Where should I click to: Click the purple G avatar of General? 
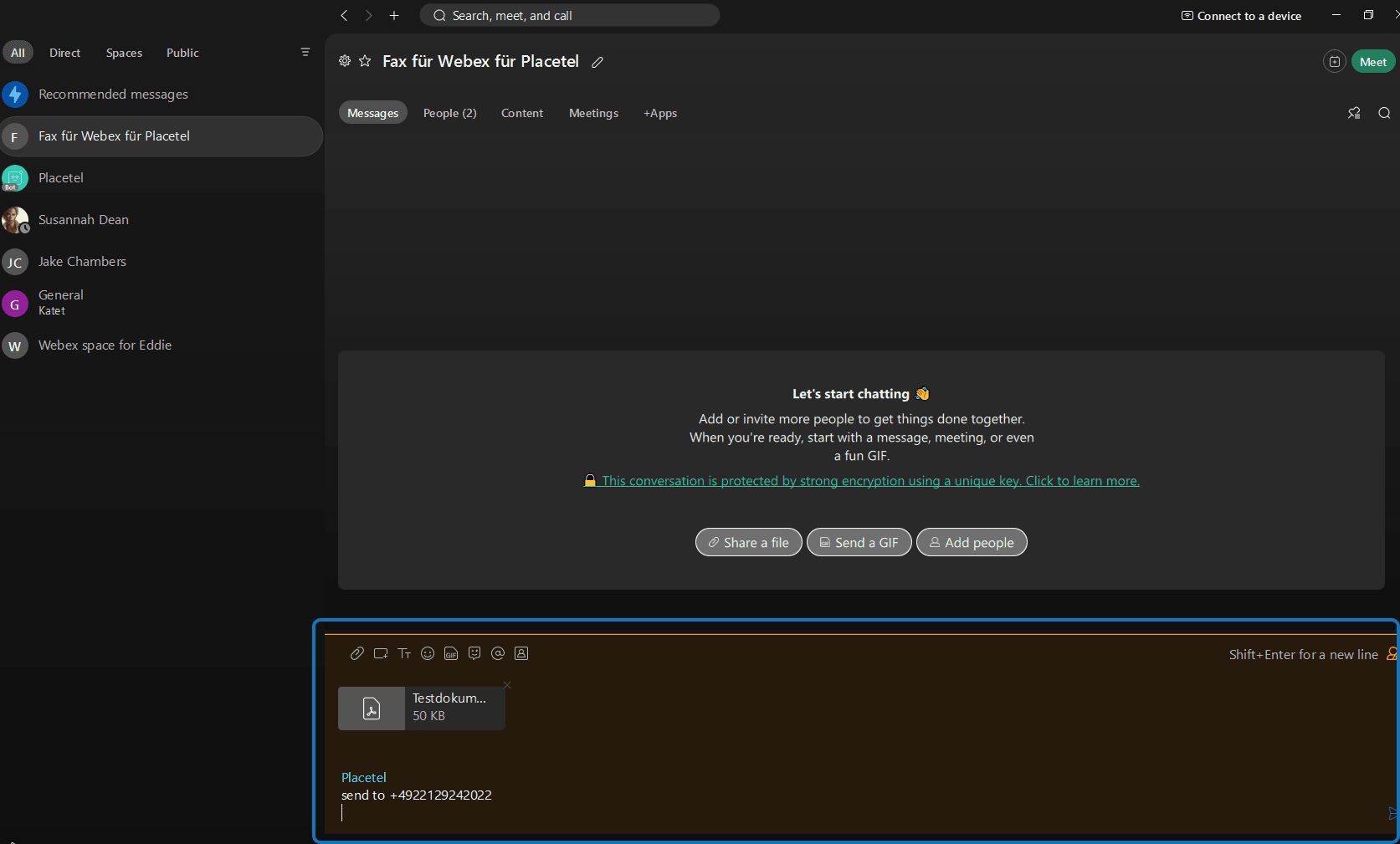15,304
